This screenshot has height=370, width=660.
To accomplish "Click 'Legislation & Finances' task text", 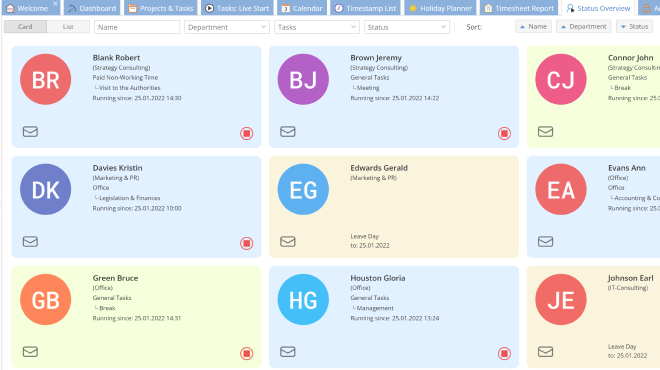I will (x=130, y=198).
